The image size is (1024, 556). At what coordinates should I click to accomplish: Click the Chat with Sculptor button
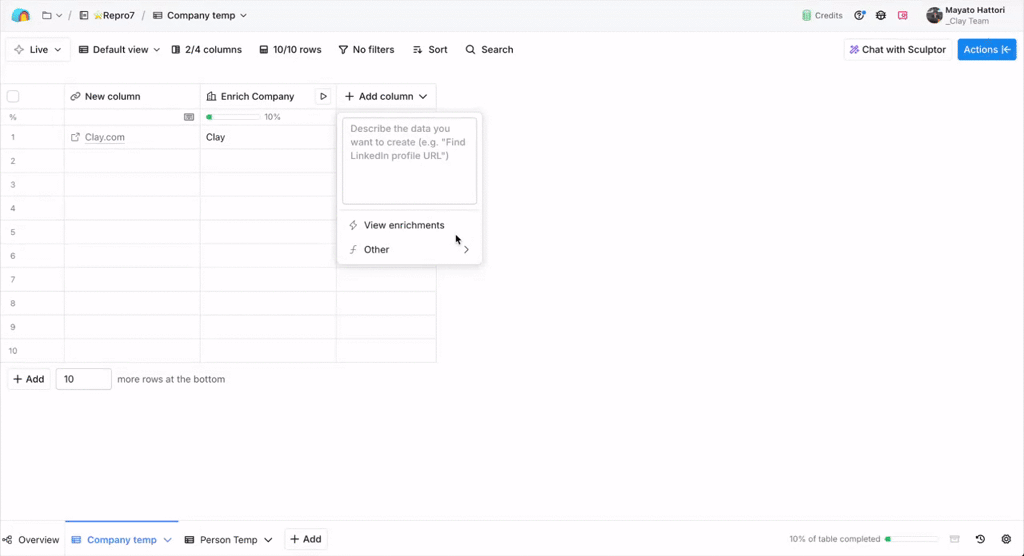pyautogui.click(x=897, y=50)
